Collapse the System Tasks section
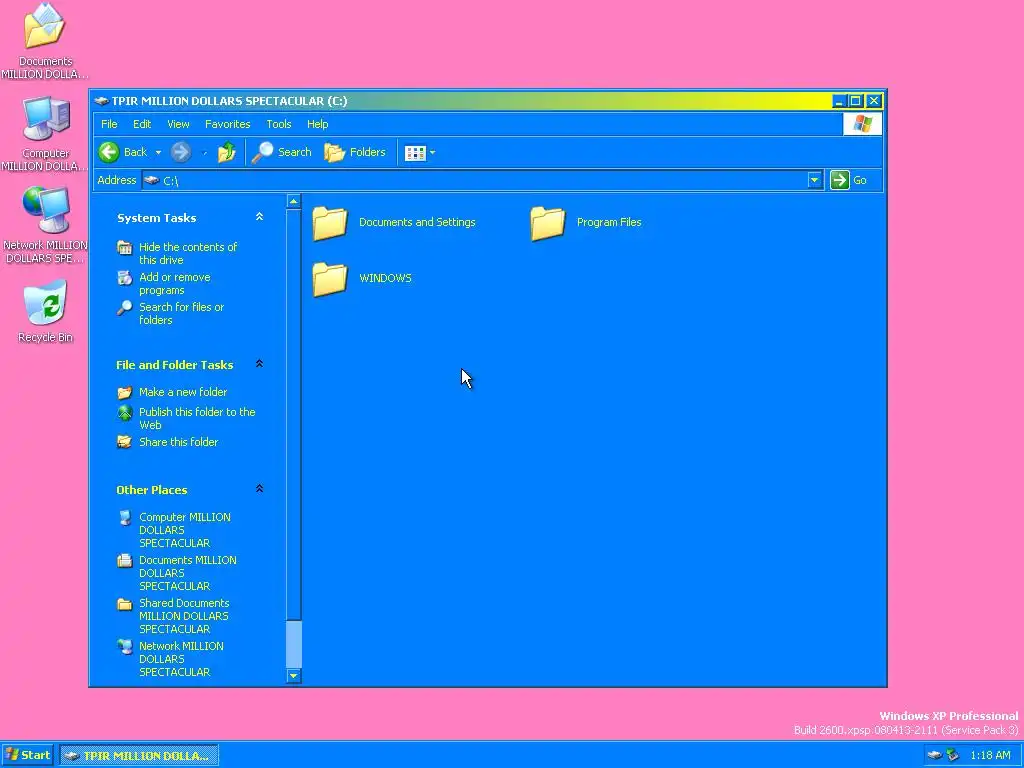1024x768 pixels. coord(259,217)
